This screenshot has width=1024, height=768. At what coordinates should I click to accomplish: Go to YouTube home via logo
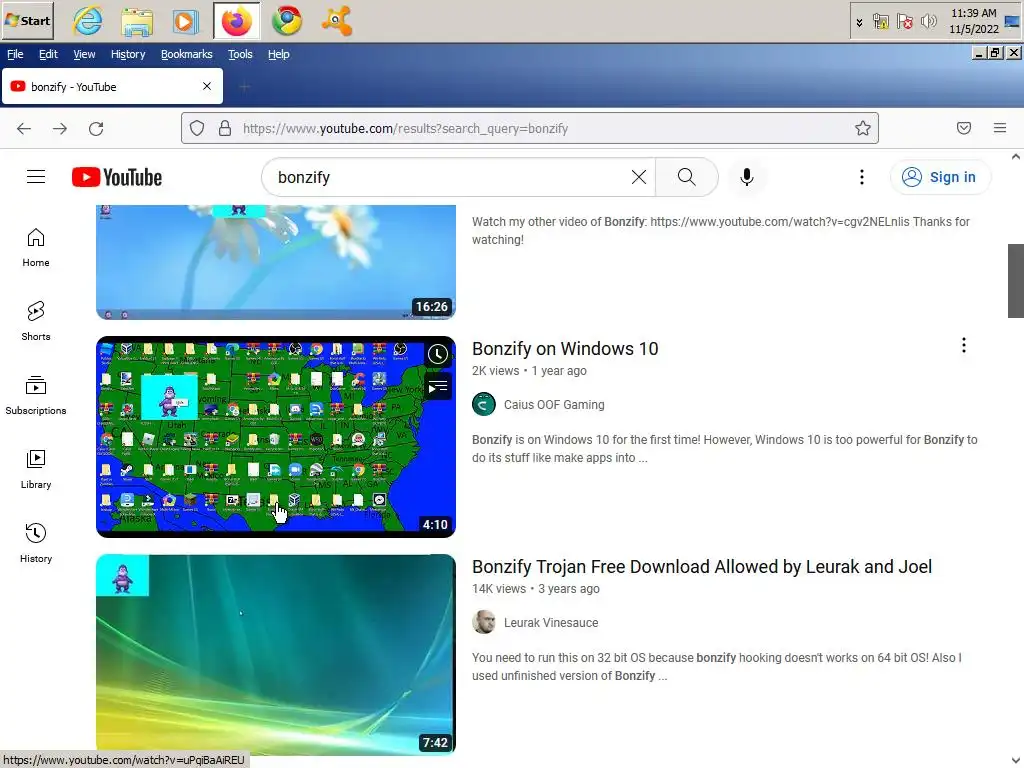[x=117, y=177]
